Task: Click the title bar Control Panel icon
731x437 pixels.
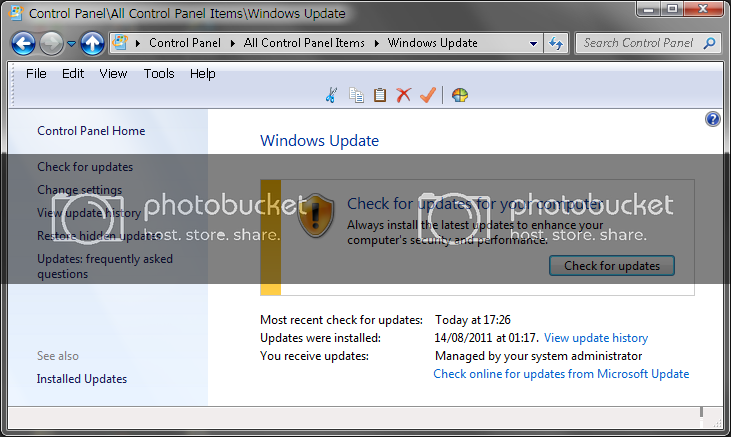Action: [x=15, y=13]
